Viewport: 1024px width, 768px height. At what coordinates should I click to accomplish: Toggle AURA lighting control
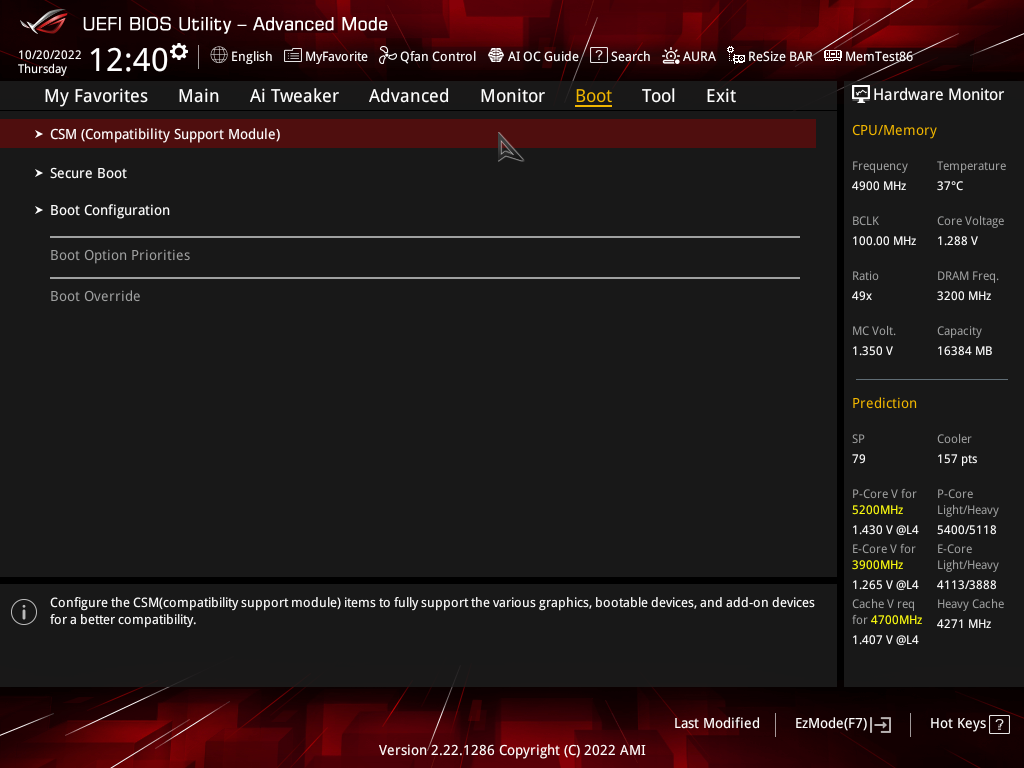point(689,56)
